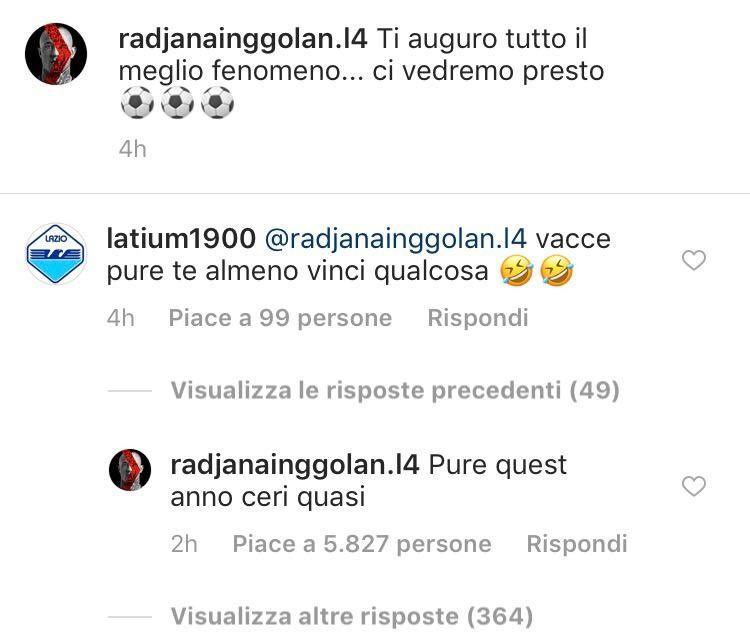Image resolution: width=750 pixels, height=642 pixels.
Task: Tap the laughing emojis in latium1900 comment
Action: (x=536, y=271)
